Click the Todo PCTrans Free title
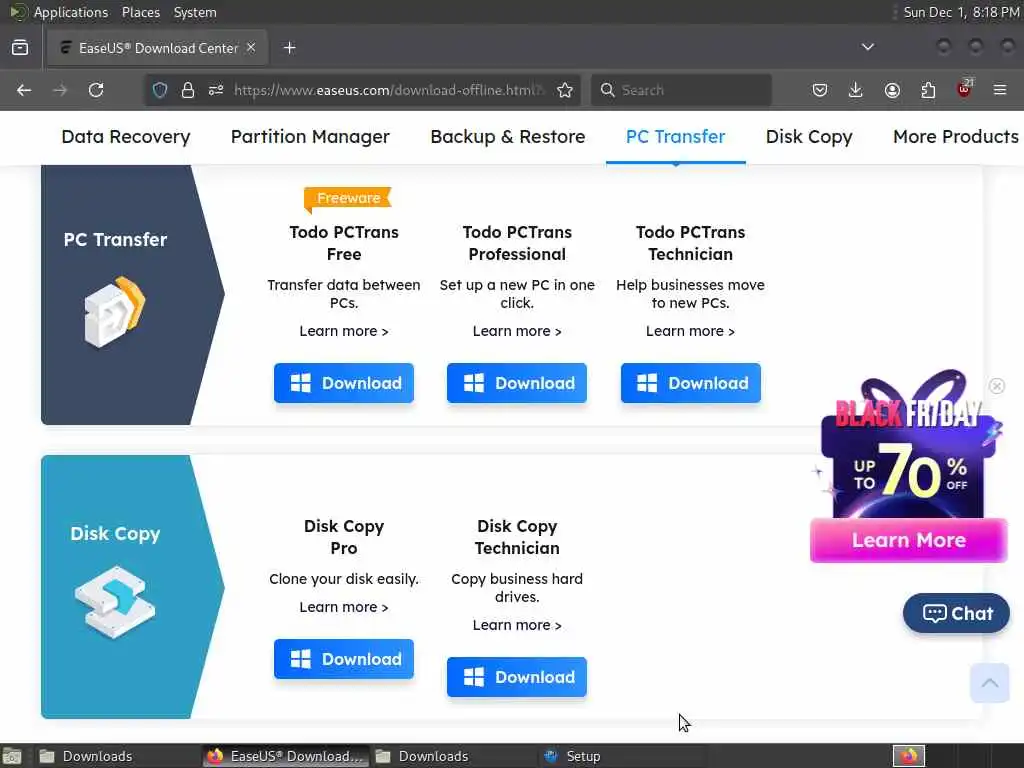Image resolution: width=1024 pixels, height=768 pixels. tap(344, 243)
